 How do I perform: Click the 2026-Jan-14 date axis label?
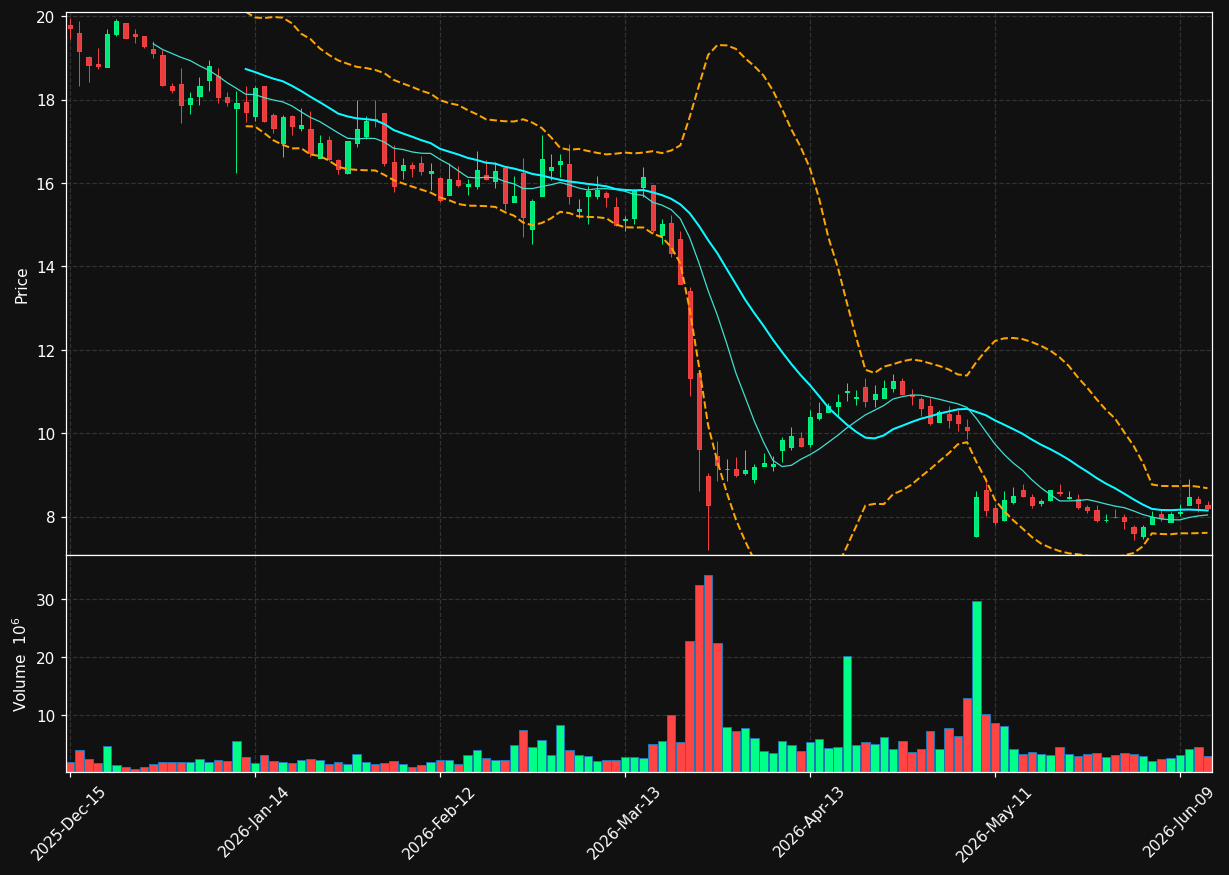click(x=255, y=822)
